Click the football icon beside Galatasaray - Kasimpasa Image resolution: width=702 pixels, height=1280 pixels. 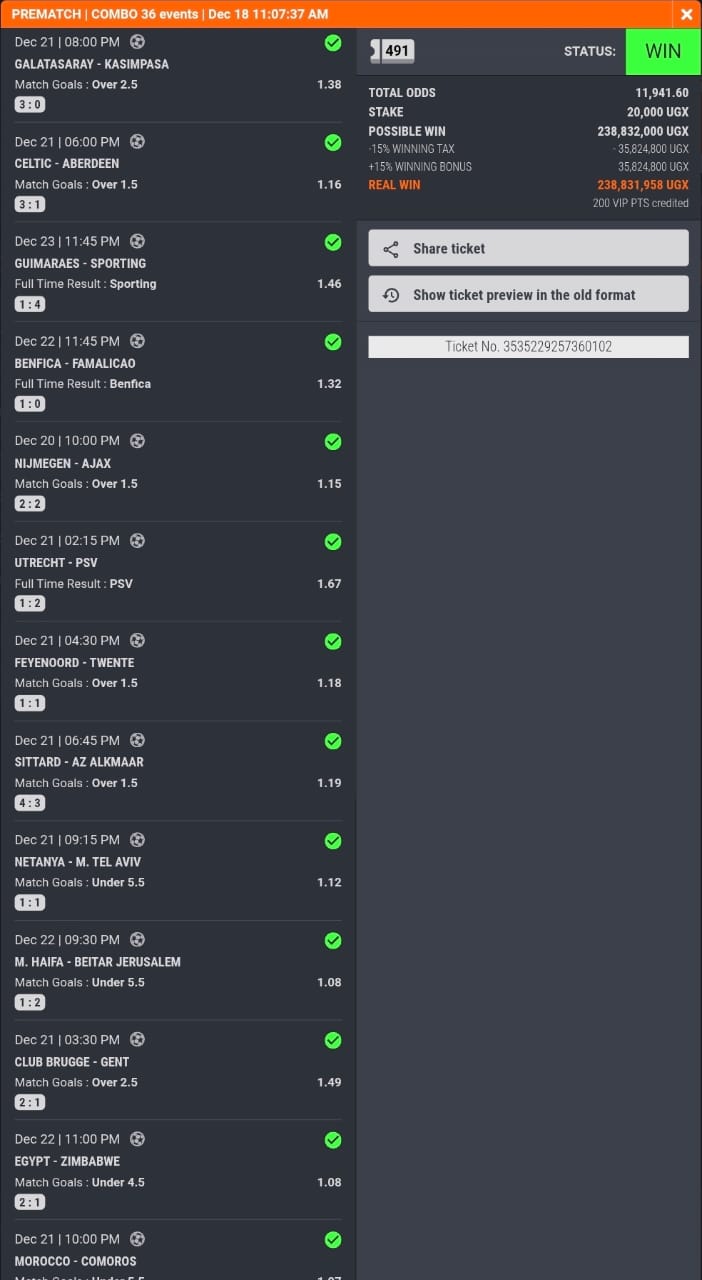click(x=137, y=42)
